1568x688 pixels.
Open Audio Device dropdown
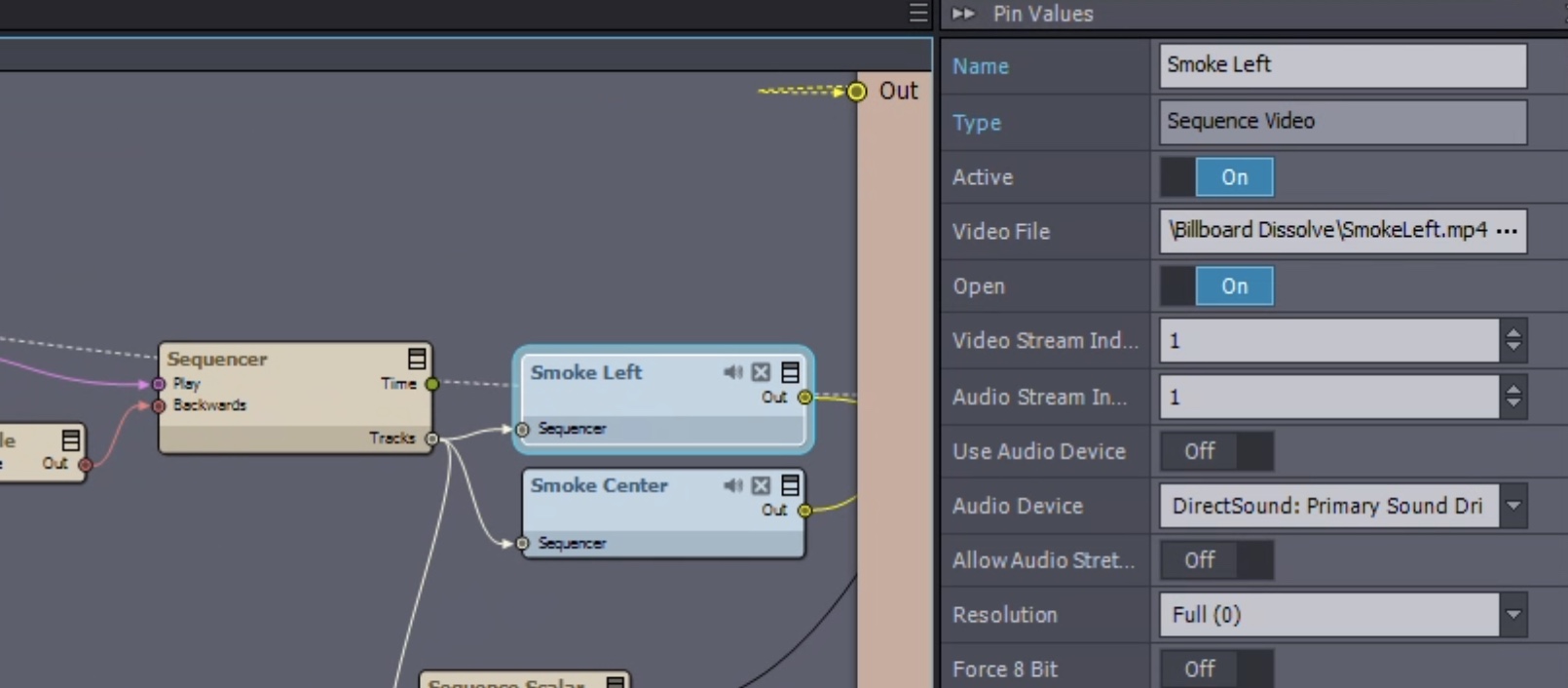[x=1513, y=506]
